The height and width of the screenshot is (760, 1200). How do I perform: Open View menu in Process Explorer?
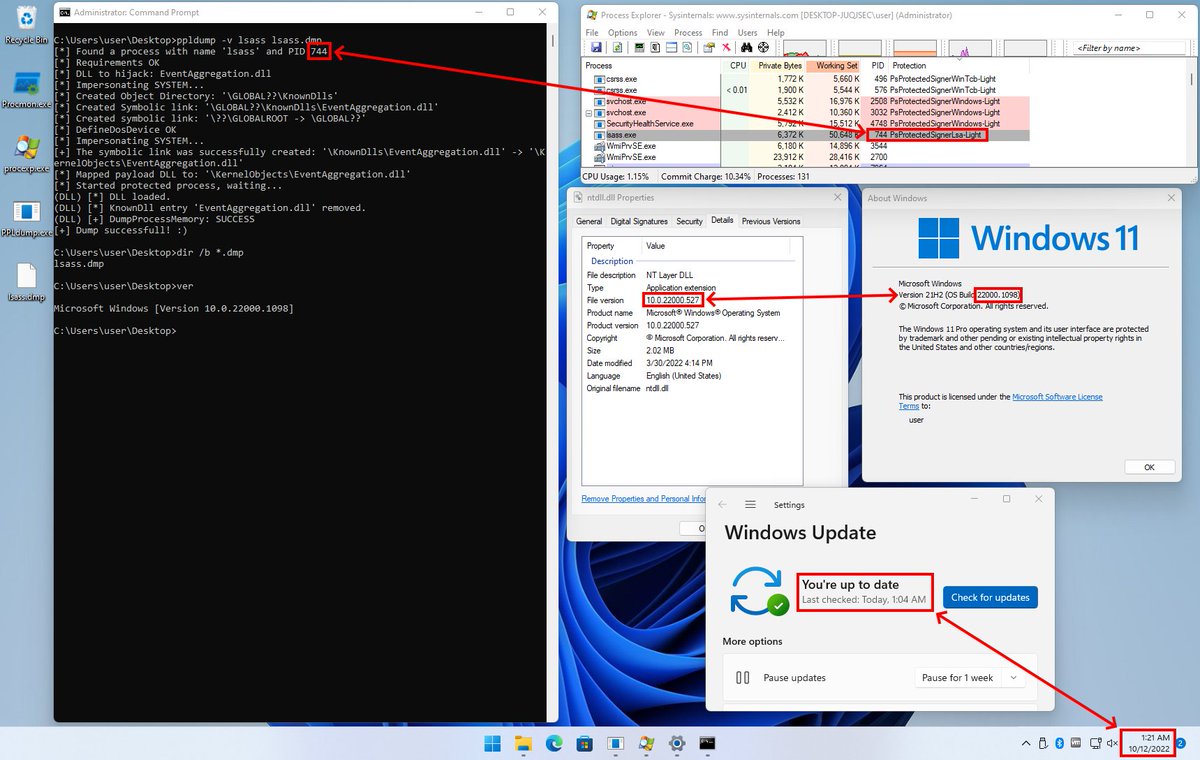point(656,33)
